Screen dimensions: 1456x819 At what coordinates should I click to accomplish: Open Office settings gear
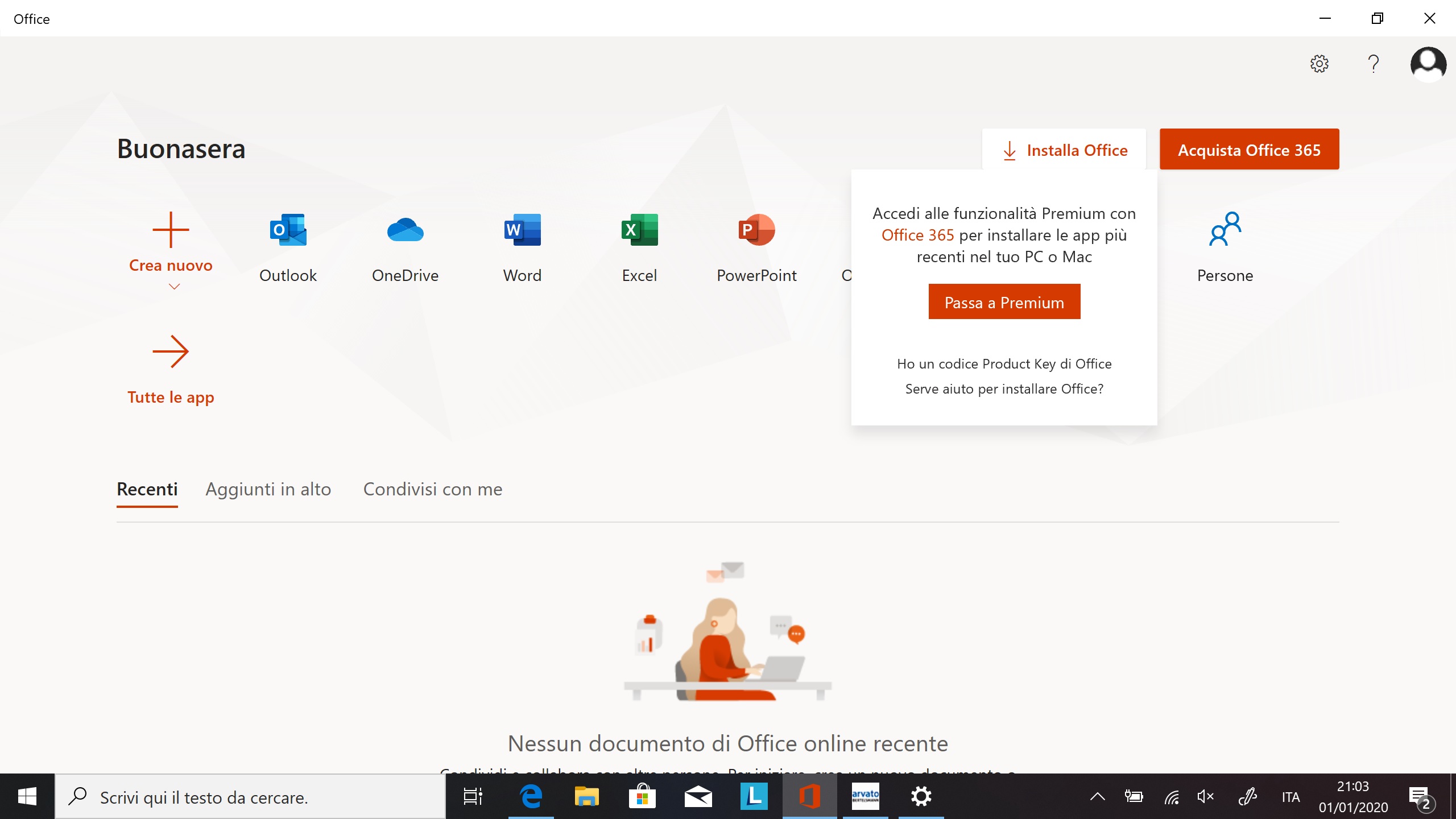pos(1319,63)
